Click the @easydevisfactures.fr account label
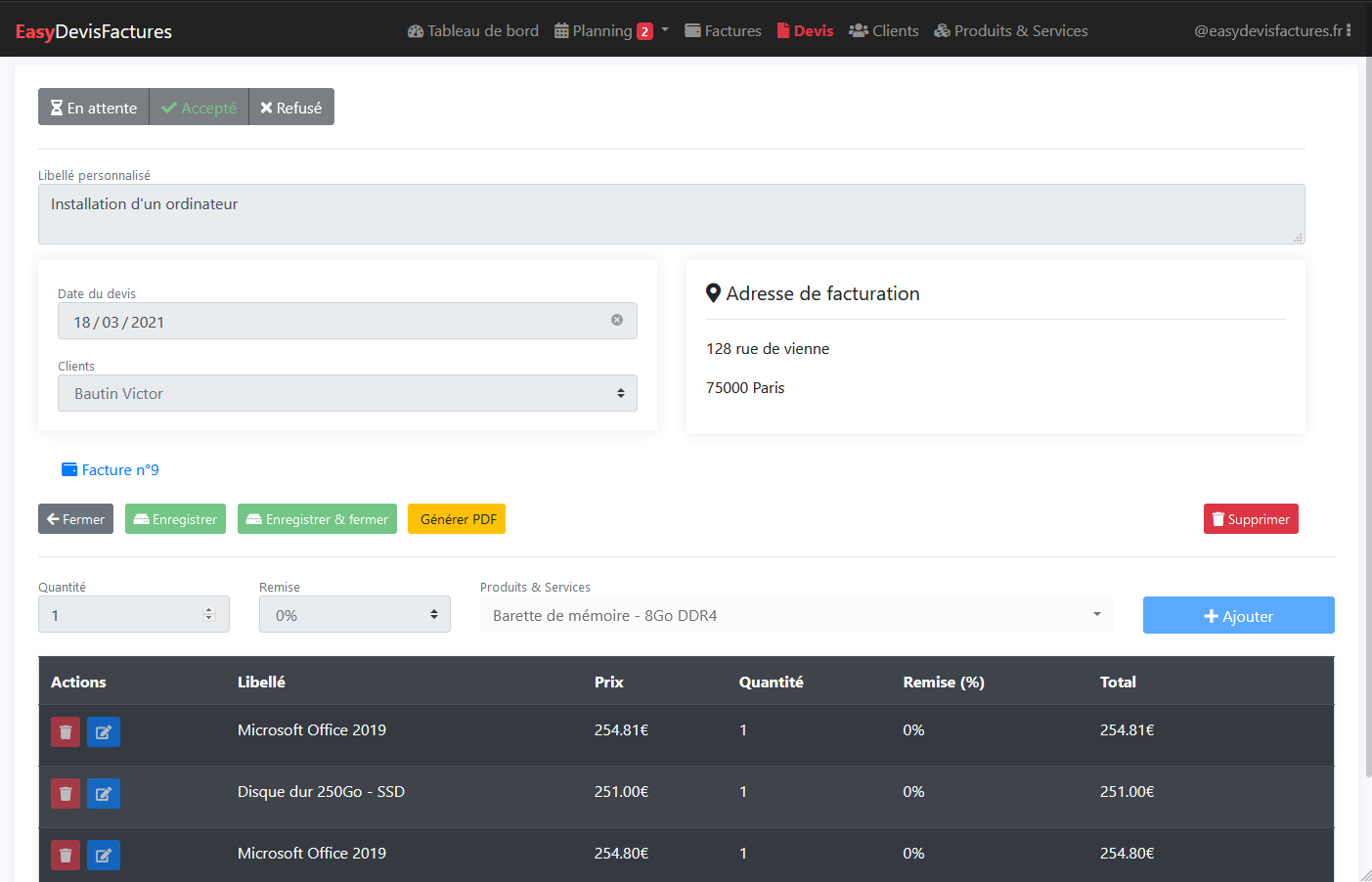Image resolution: width=1372 pixels, height=882 pixels. (x=1268, y=31)
